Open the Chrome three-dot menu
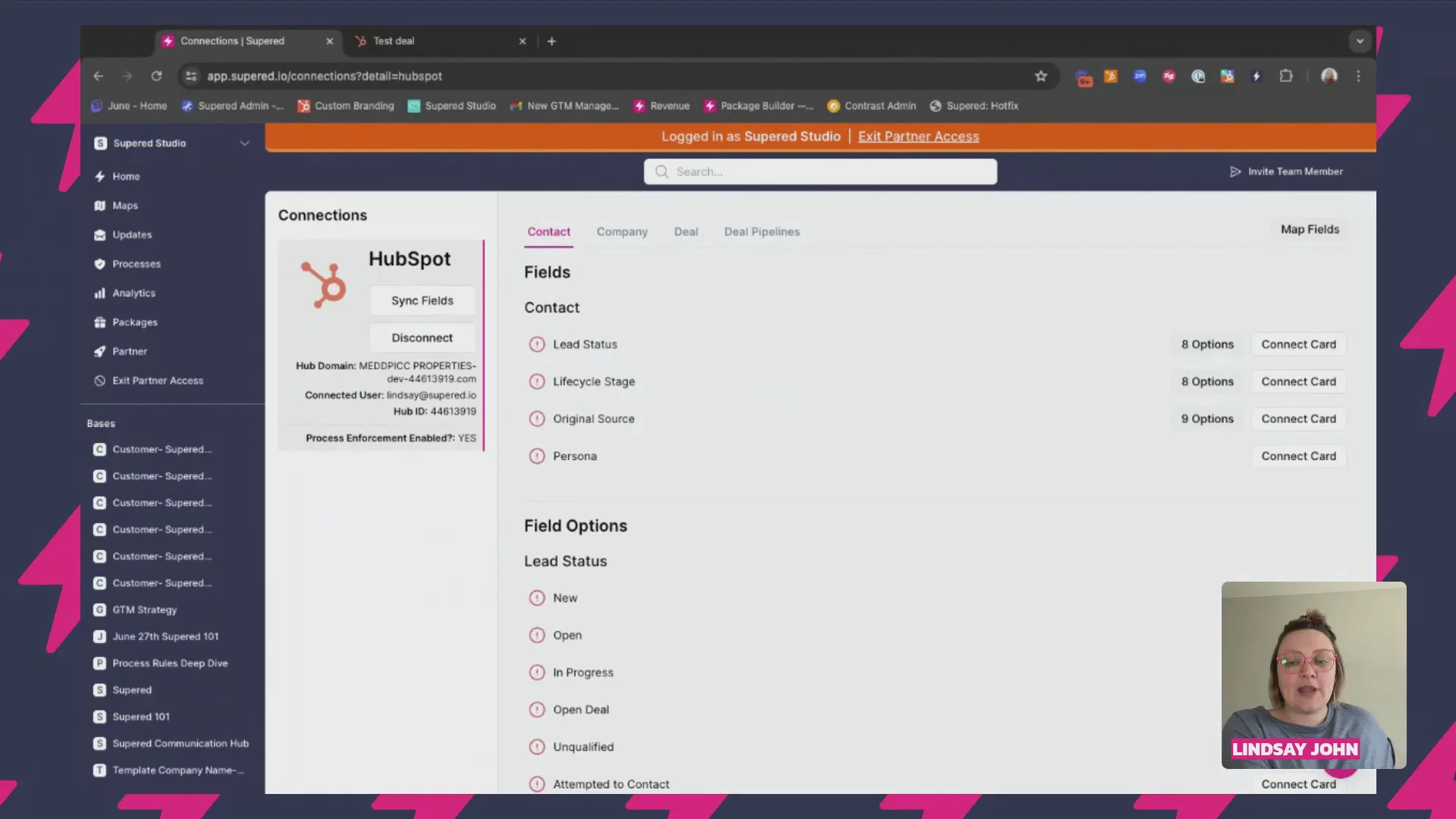The image size is (1456, 819). pos(1358,76)
